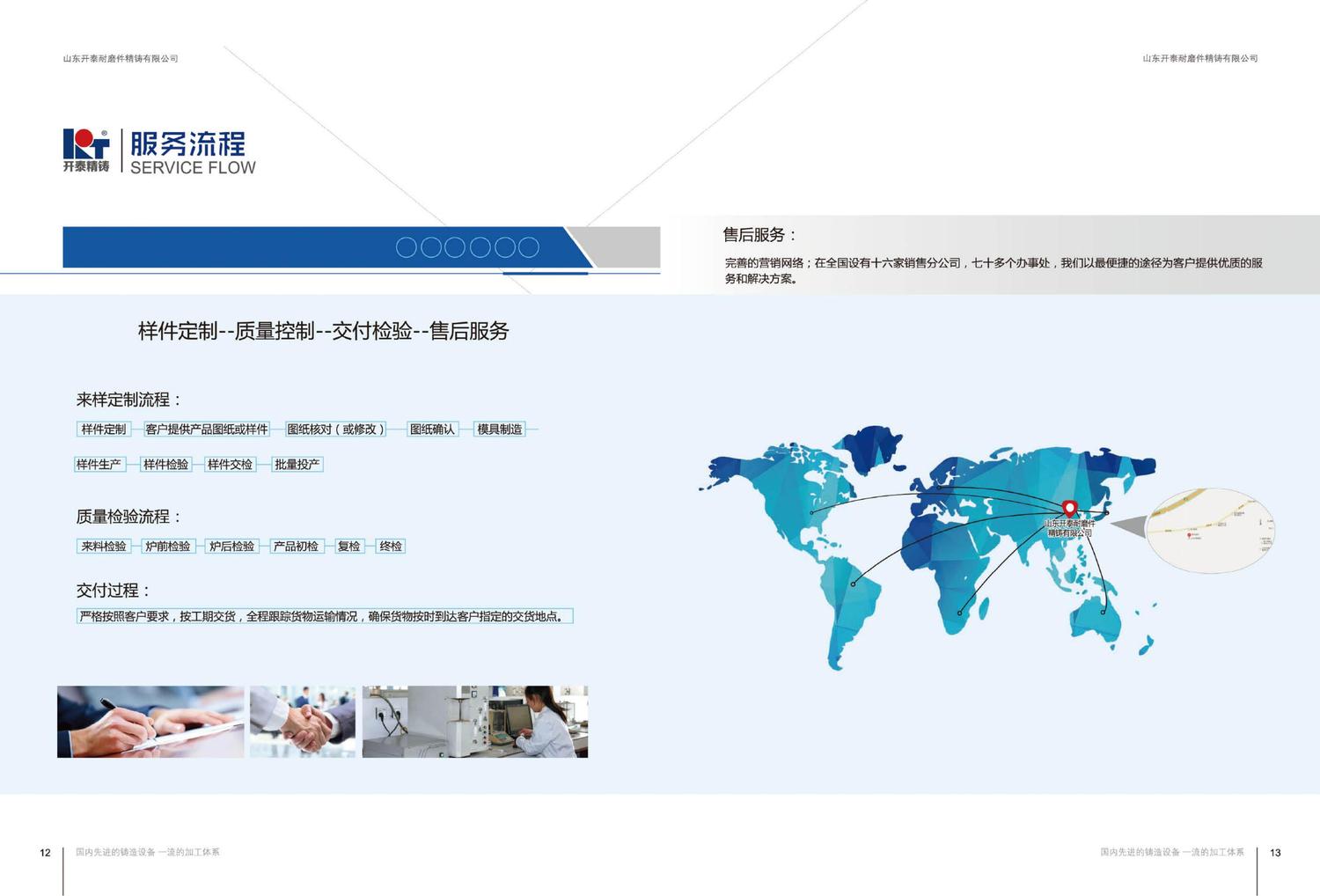The width and height of the screenshot is (1320, 896).
Task: Click the 炉后检验 step box
Action: pos(232,546)
